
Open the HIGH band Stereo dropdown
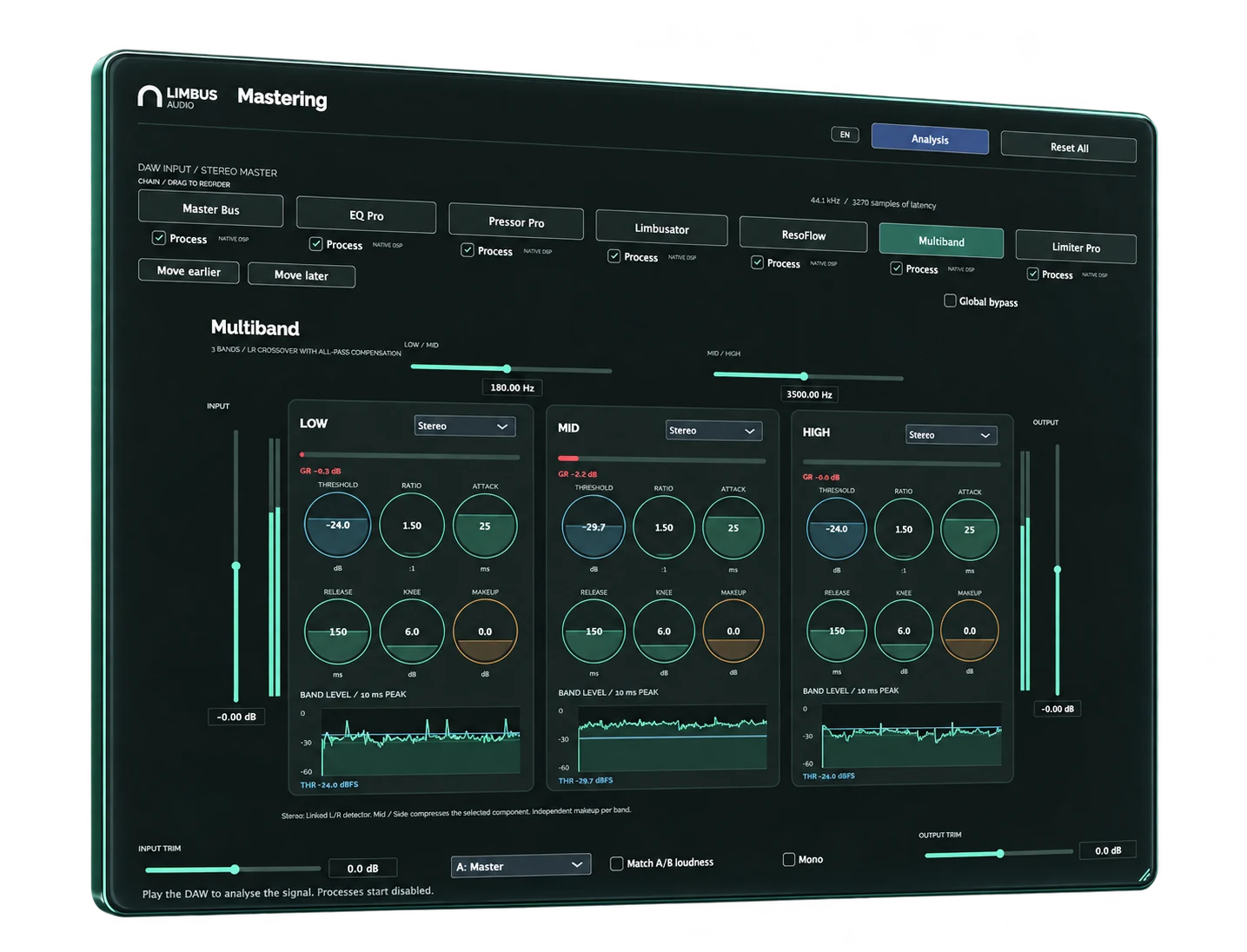952,435
